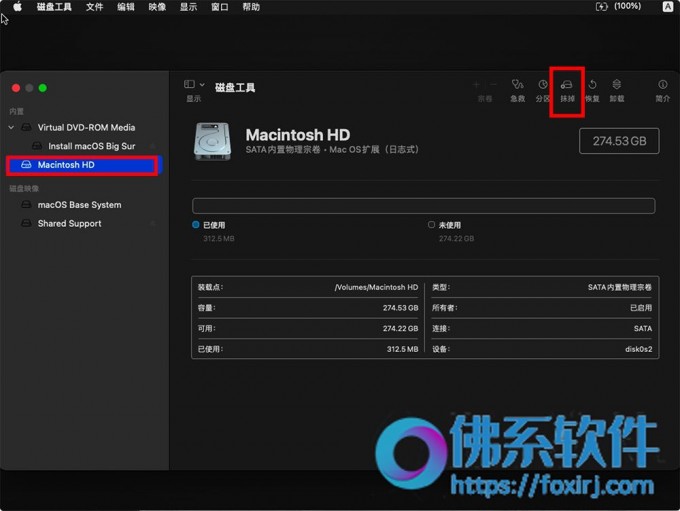
Task: Open the 窗口 menu
Action: [219, 7]
